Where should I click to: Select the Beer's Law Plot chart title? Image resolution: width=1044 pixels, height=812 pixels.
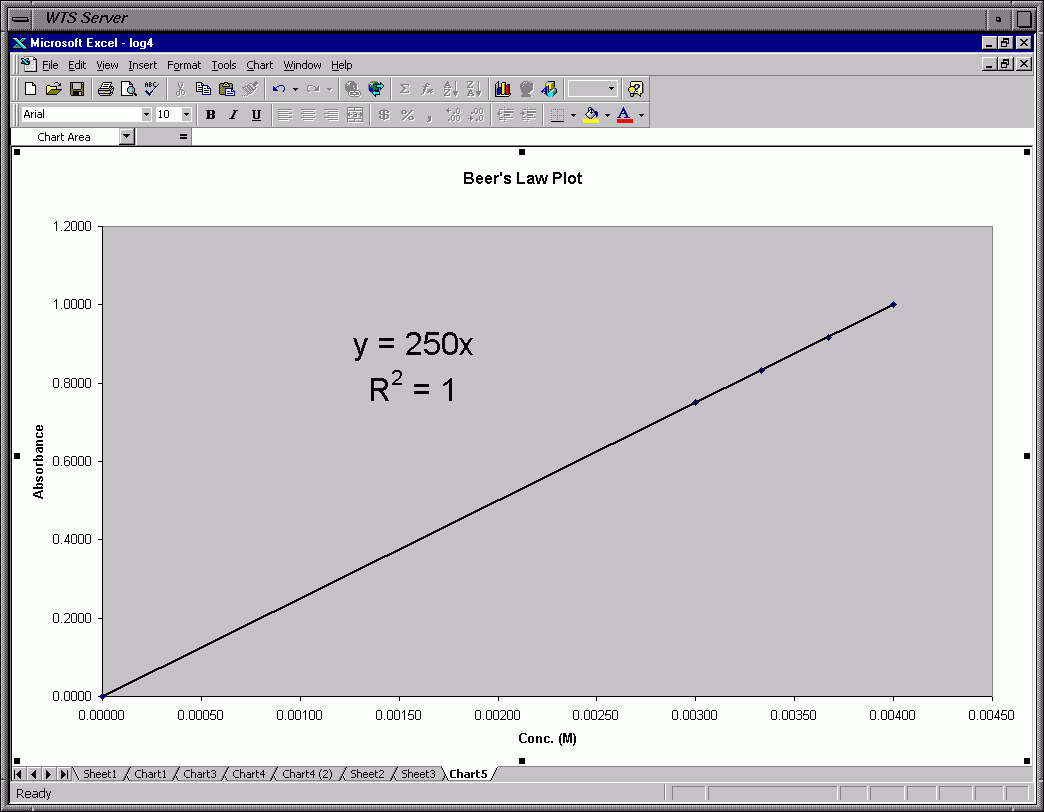(x=522, y=179)
